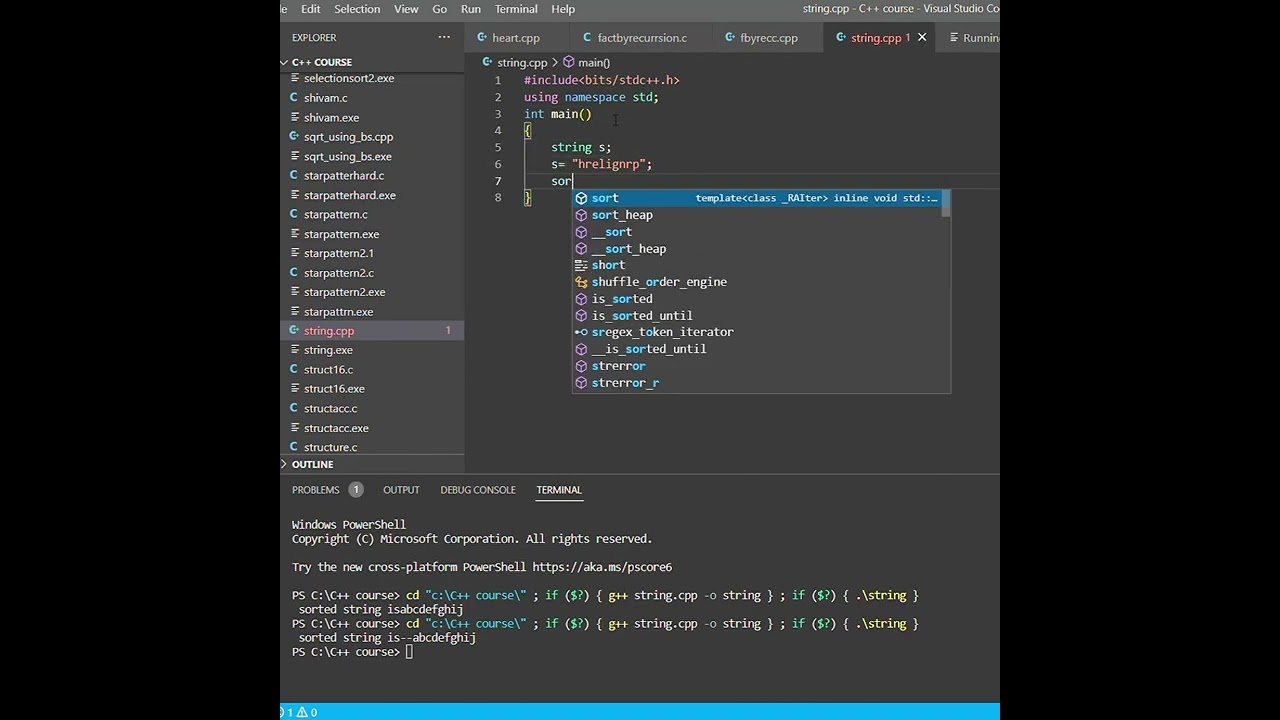Close the string.cpp editor tab
Viewport: 1280px width, 720px height.
922,38
